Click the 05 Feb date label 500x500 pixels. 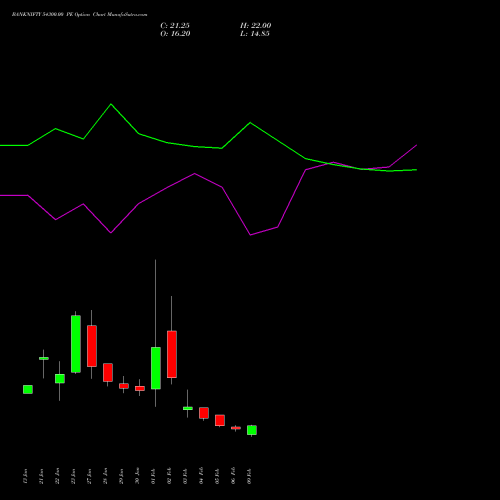click(217, 476)
